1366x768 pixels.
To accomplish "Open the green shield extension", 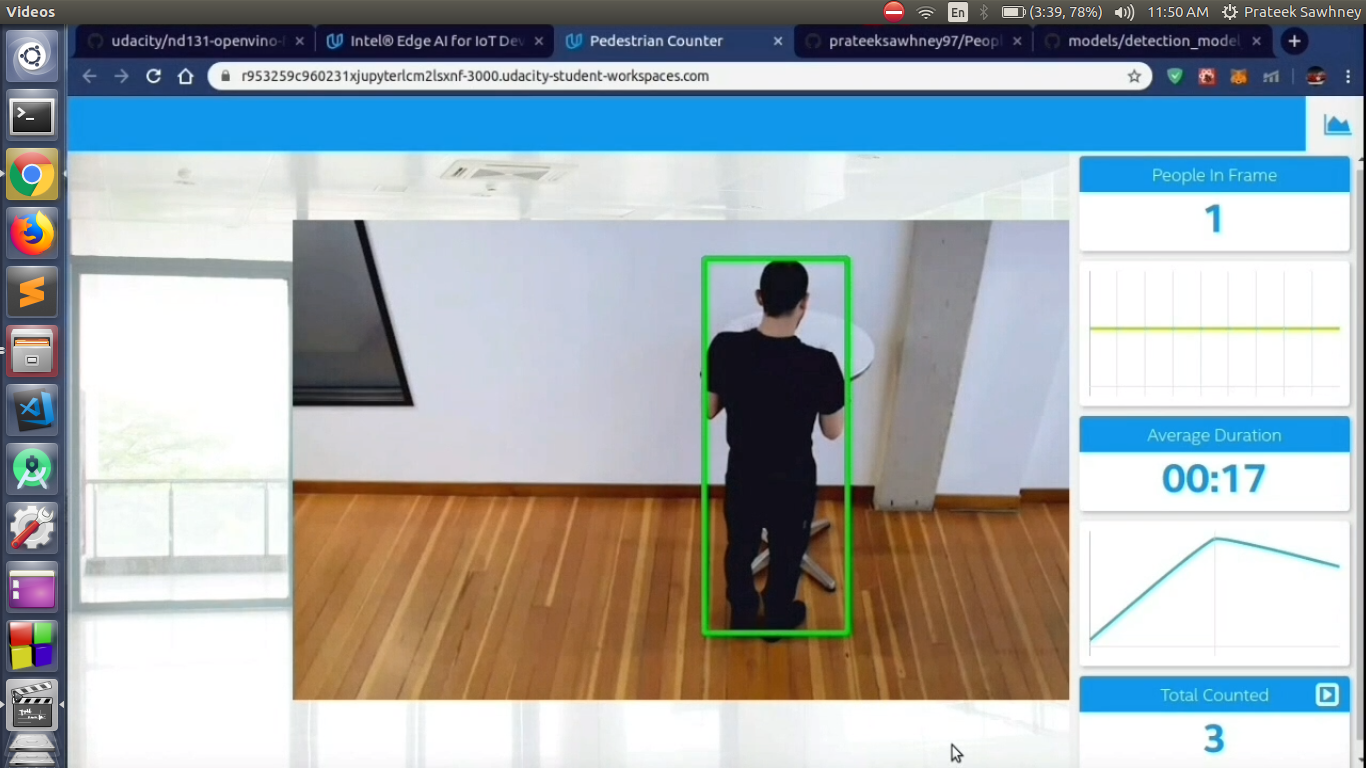I will tap(1175, 76).
